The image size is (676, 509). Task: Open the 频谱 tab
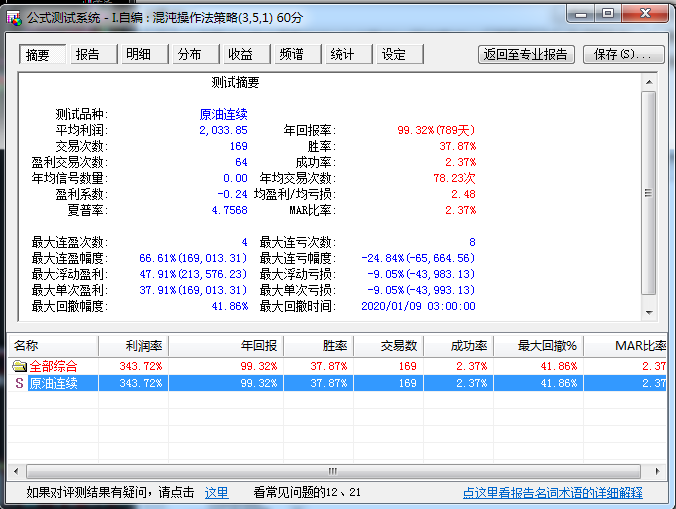coord(291,54)
